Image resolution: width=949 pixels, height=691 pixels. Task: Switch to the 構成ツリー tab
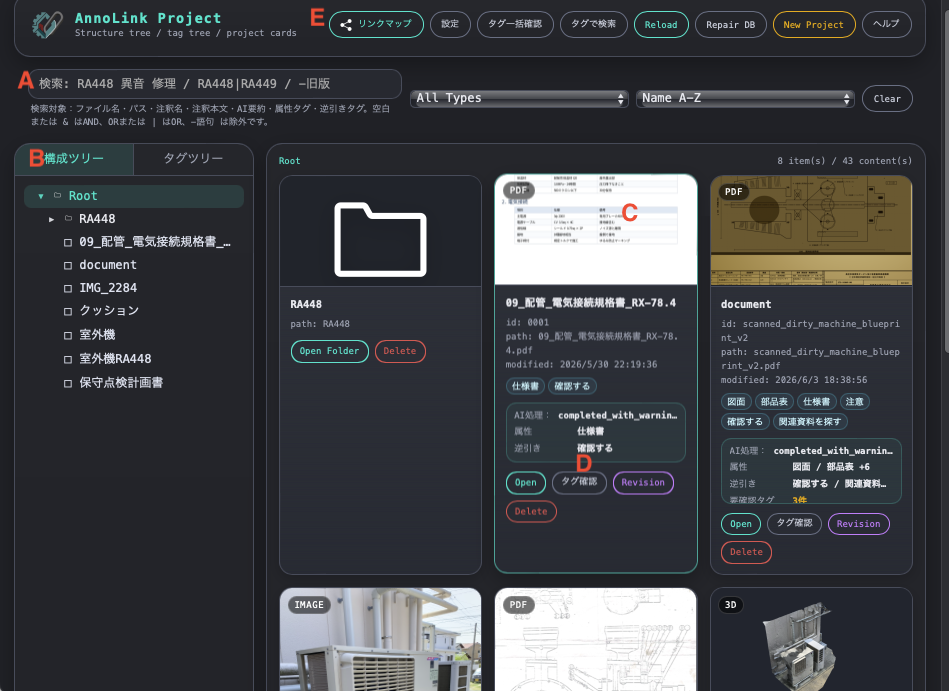point(74,159)
